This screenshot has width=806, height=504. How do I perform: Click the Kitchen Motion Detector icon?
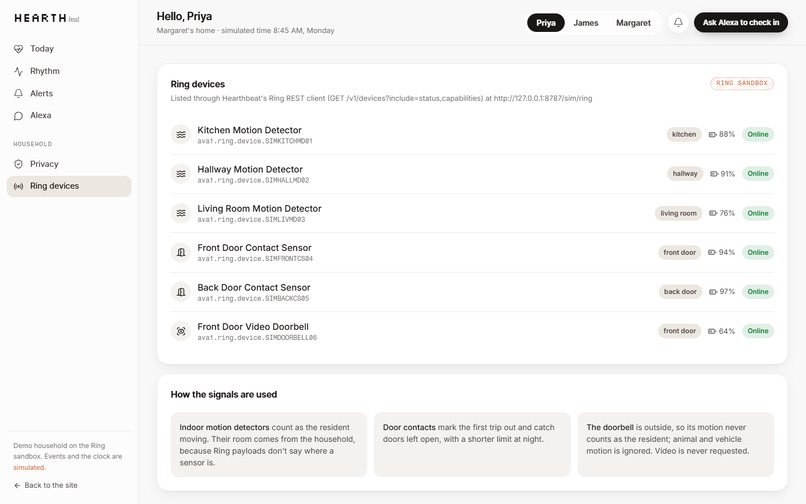pyautogui.click(x=181, y=135)
